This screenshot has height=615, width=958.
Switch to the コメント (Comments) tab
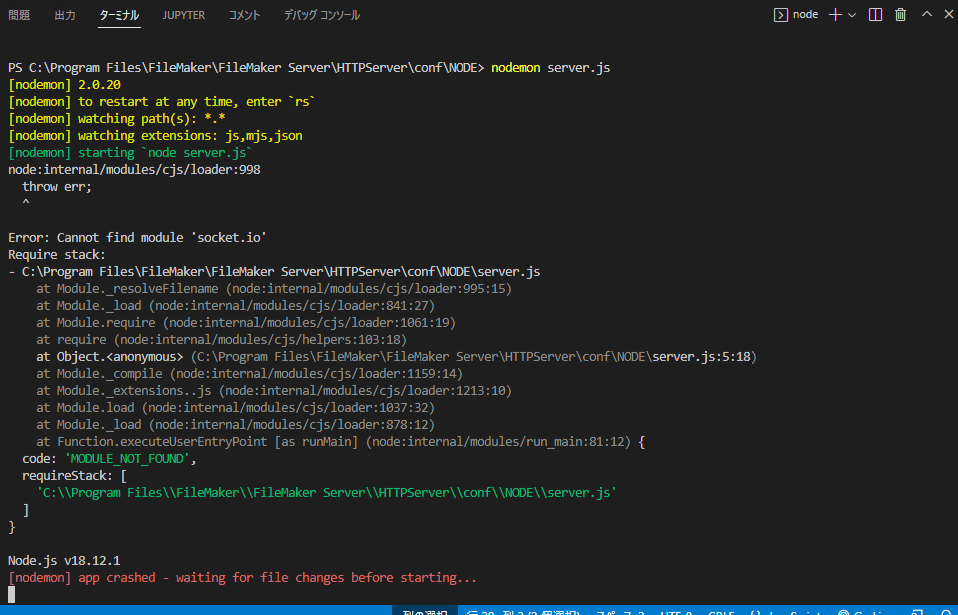pyautogui.click(x=244, y=15)
